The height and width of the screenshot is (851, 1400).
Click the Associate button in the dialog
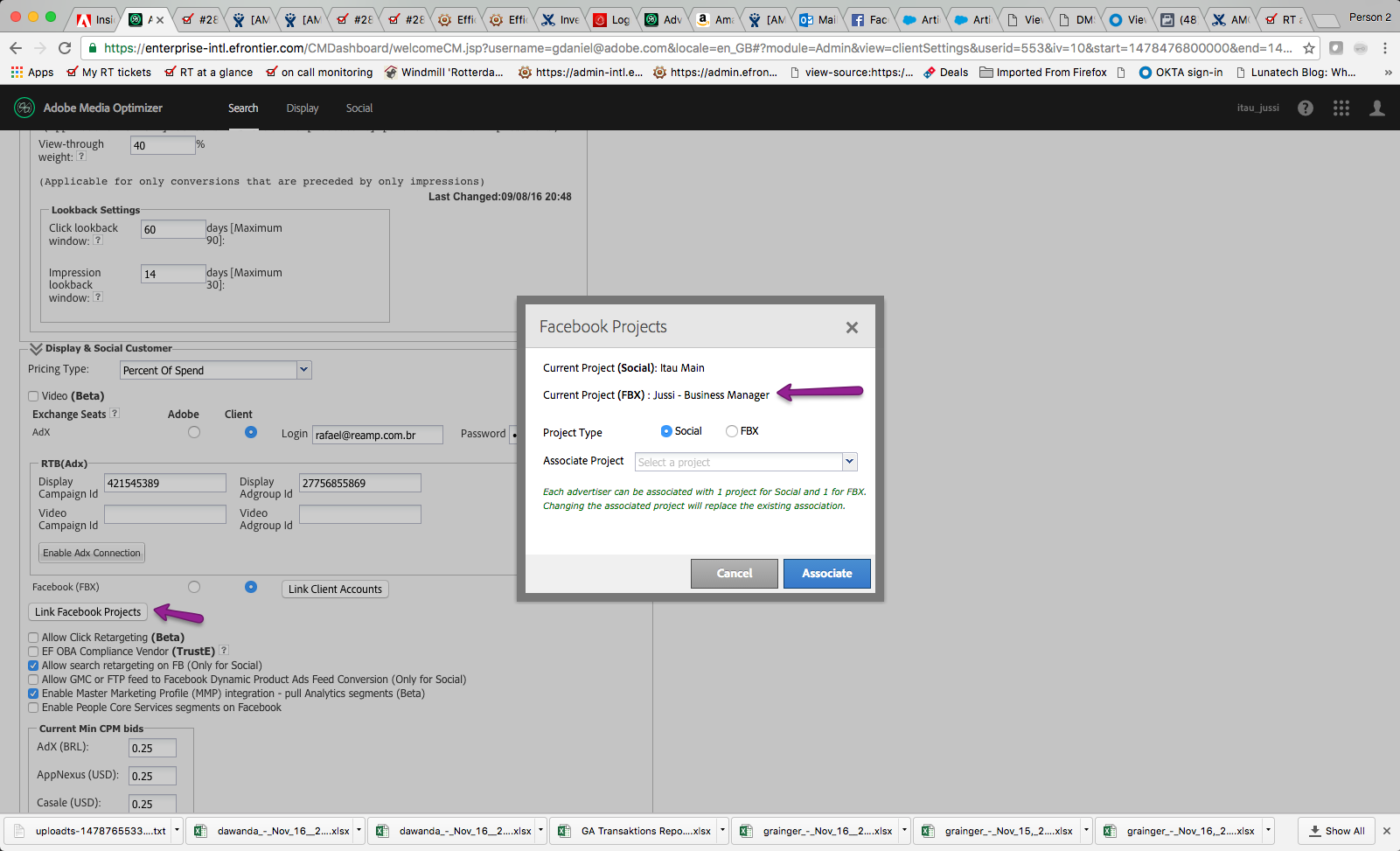(825, 573)
